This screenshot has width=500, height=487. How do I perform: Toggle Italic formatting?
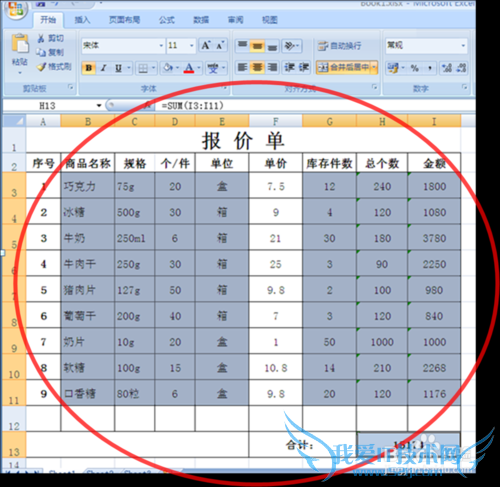(104, 68)
